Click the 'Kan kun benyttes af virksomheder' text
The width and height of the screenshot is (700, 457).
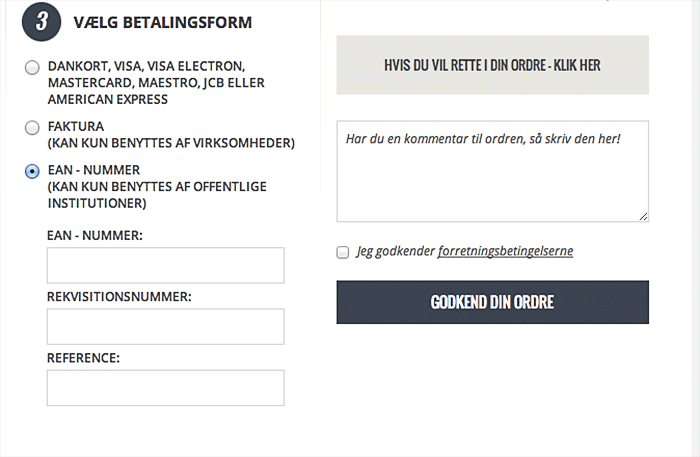click(x=170, y=143)
